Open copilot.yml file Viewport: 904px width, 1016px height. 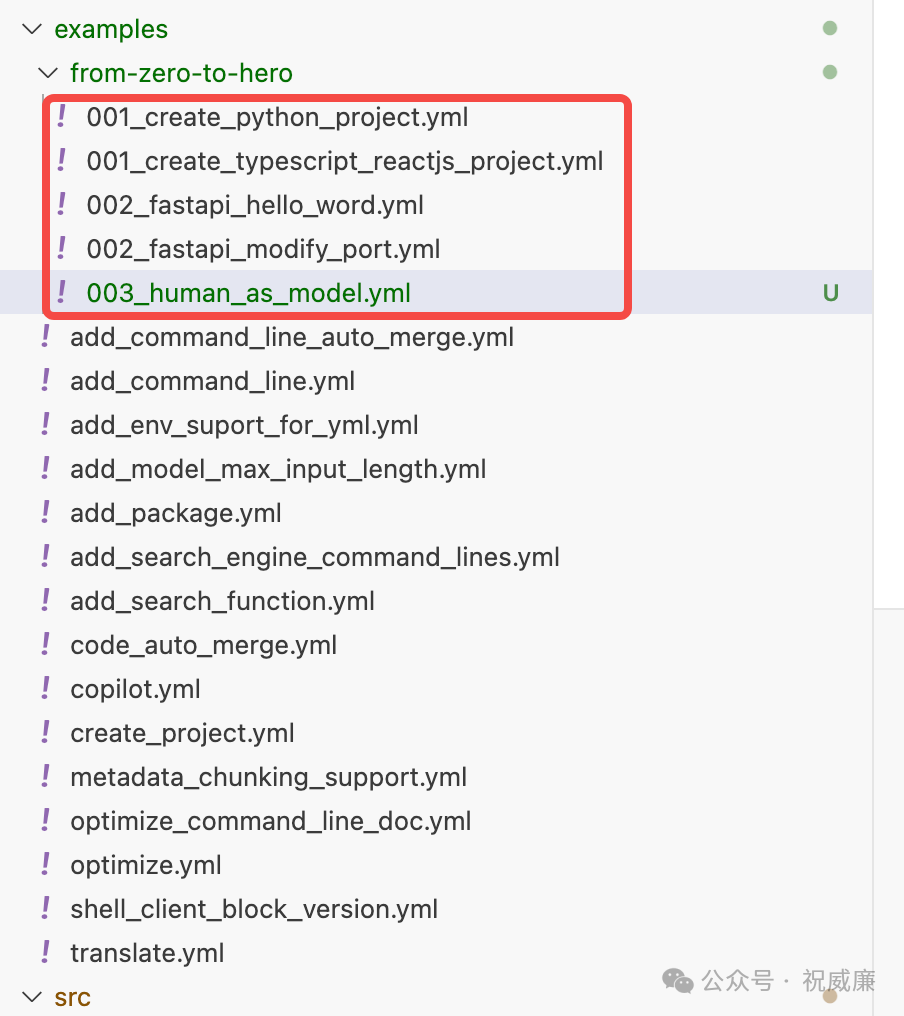pos(135,689)
